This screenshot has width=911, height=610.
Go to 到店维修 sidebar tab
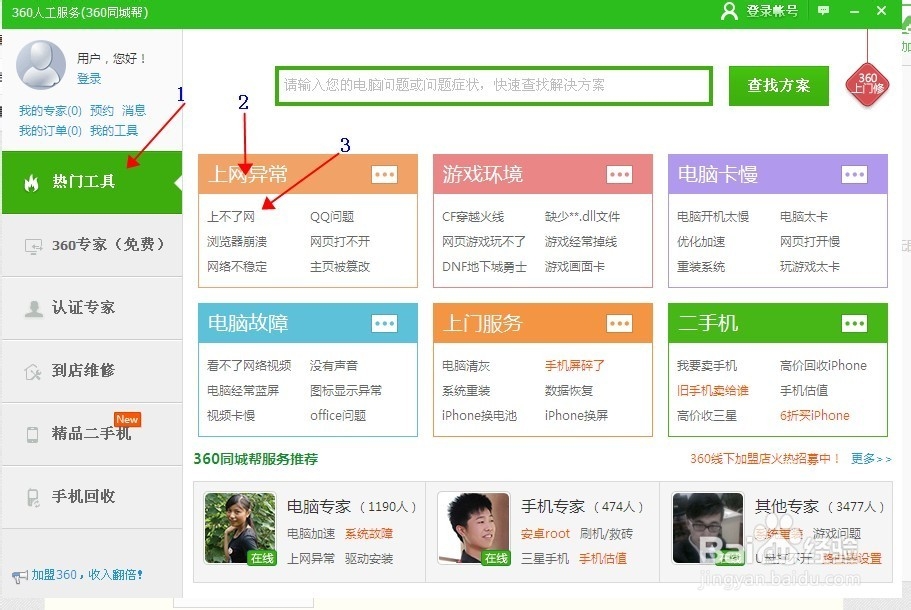tap(92, 371)
